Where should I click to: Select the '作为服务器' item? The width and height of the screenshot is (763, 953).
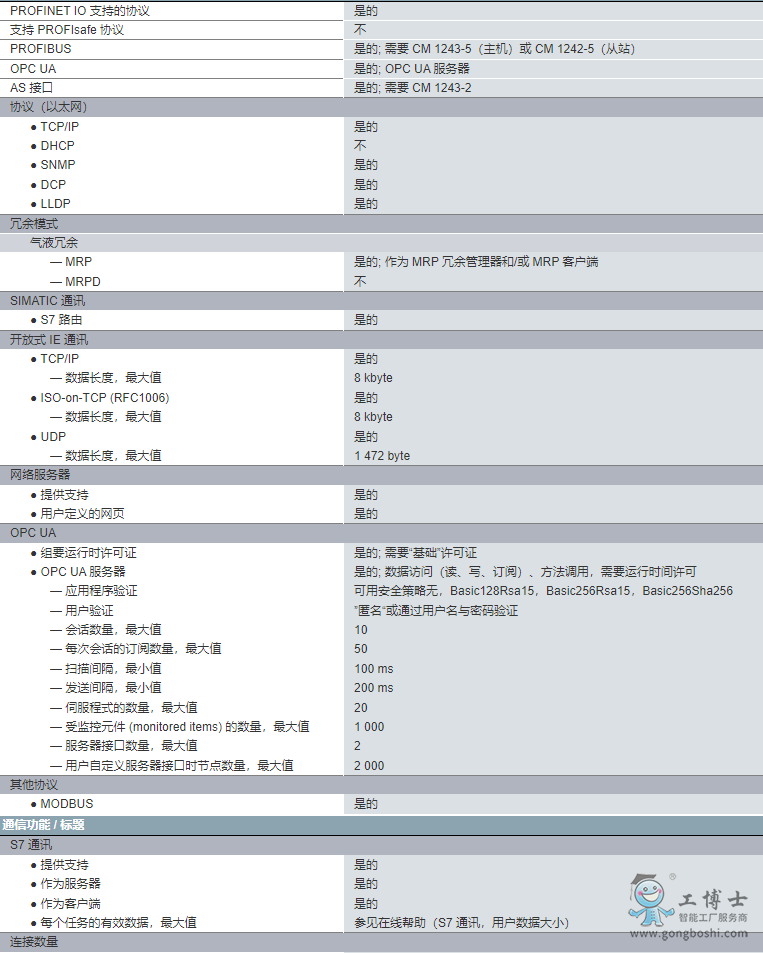[x=65, y=884]
